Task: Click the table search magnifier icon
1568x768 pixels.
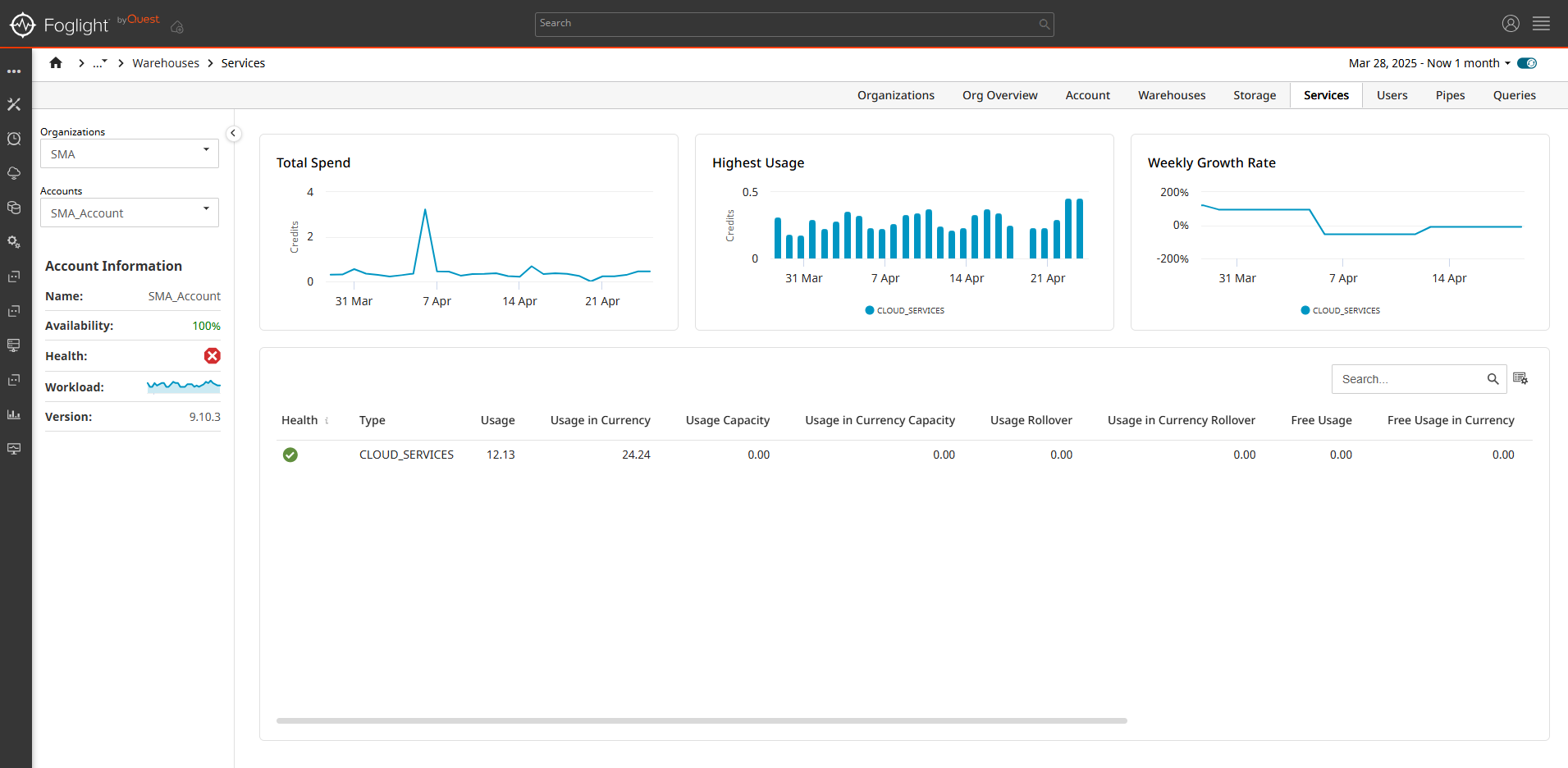Action: (1493, 379)
